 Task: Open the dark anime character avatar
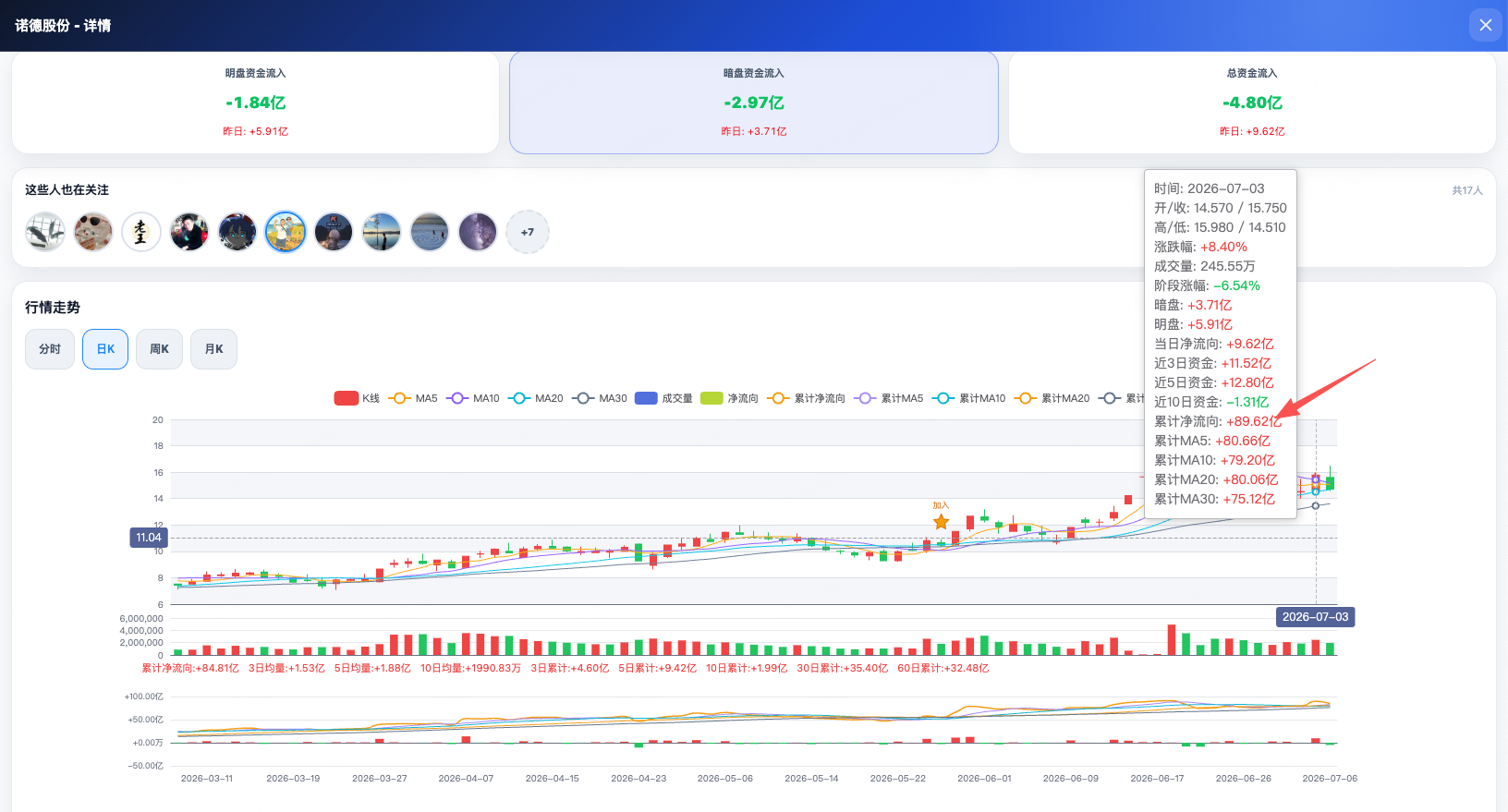click(237, 232)
